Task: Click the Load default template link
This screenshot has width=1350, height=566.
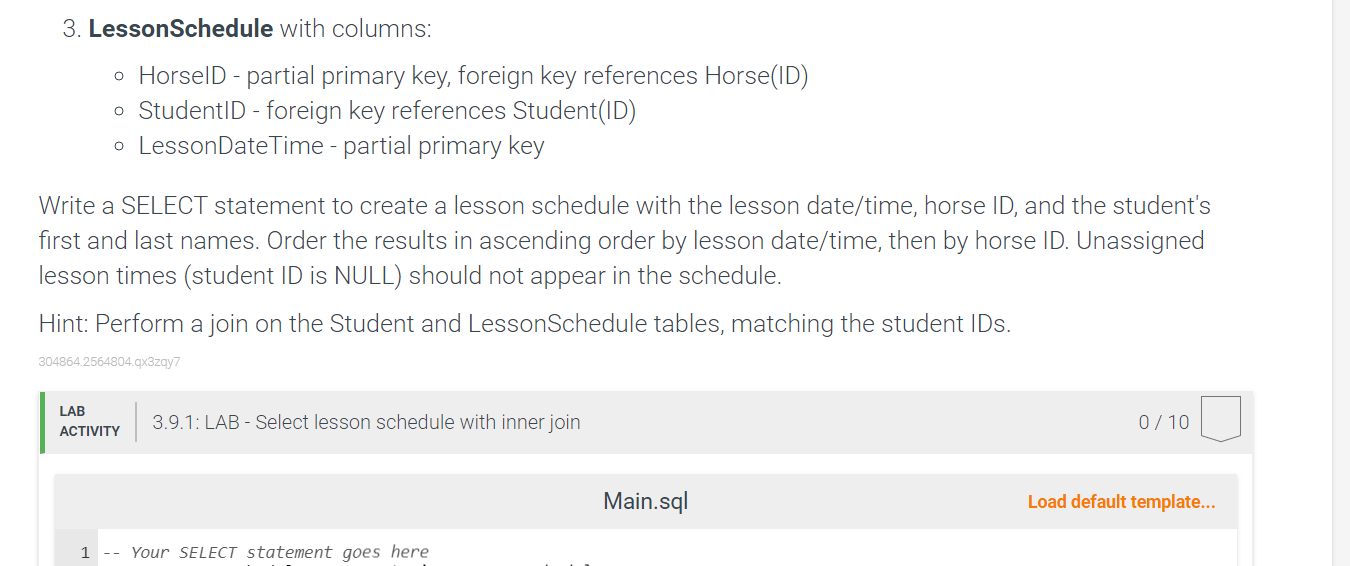Action: coord(1121,502)
